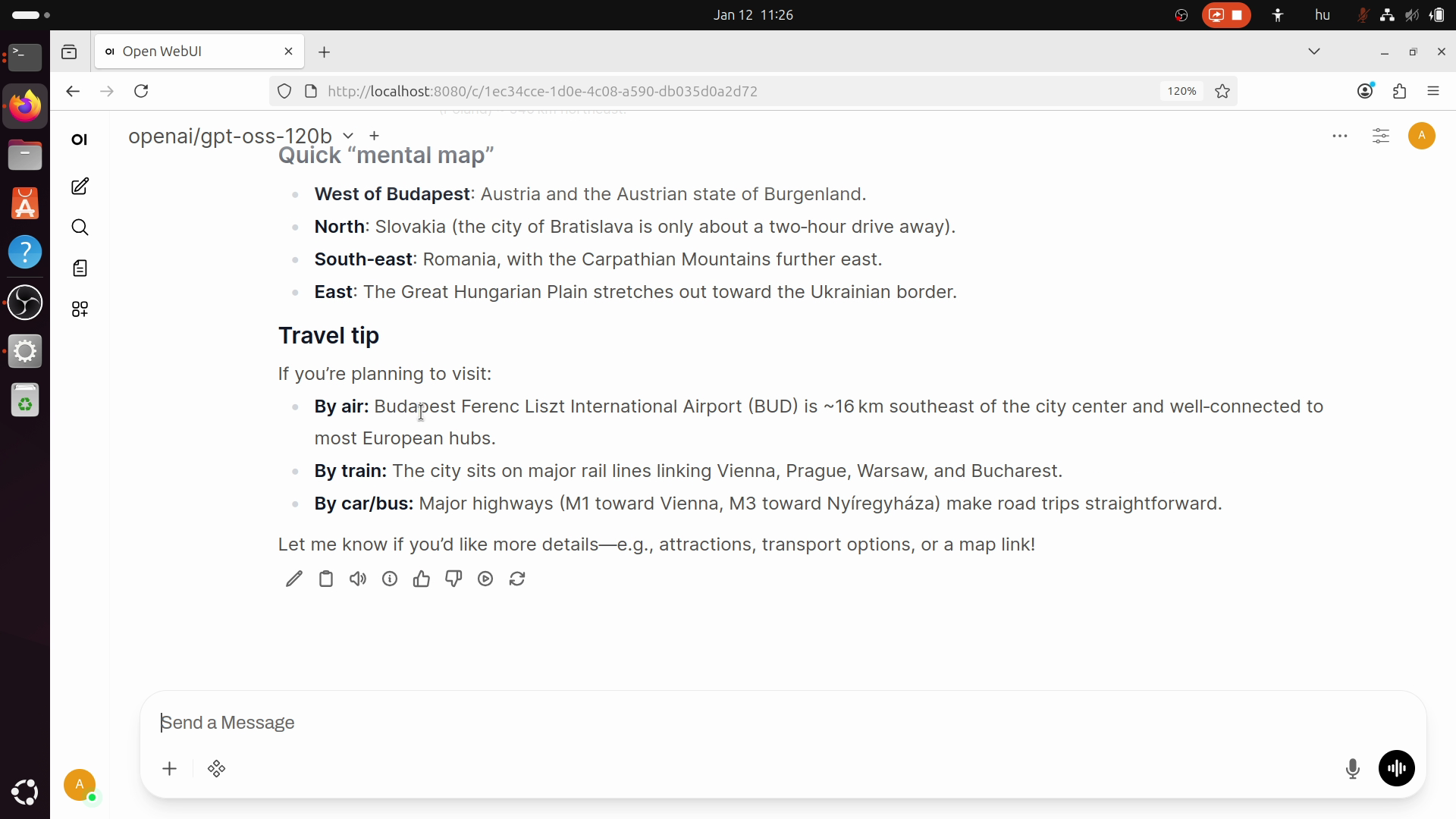Viewport: 1456px width, 819px height.
Task: Copy the response with clipboard icon
Action: point(326,579)
